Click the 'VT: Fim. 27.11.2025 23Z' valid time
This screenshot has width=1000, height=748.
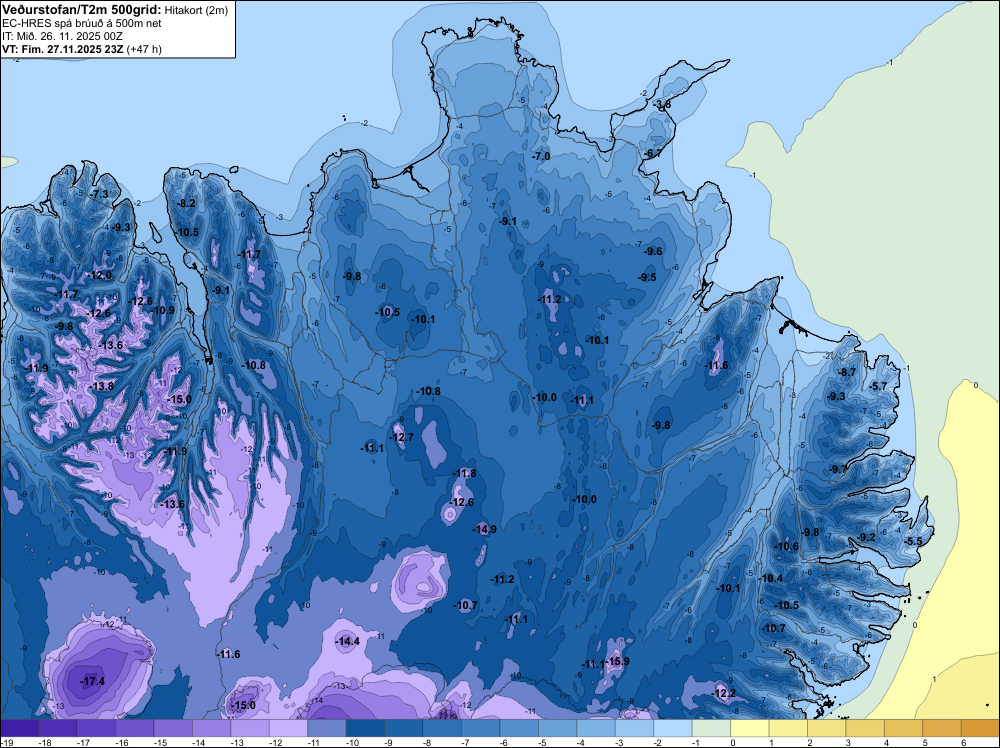click(x=62, y=49)
